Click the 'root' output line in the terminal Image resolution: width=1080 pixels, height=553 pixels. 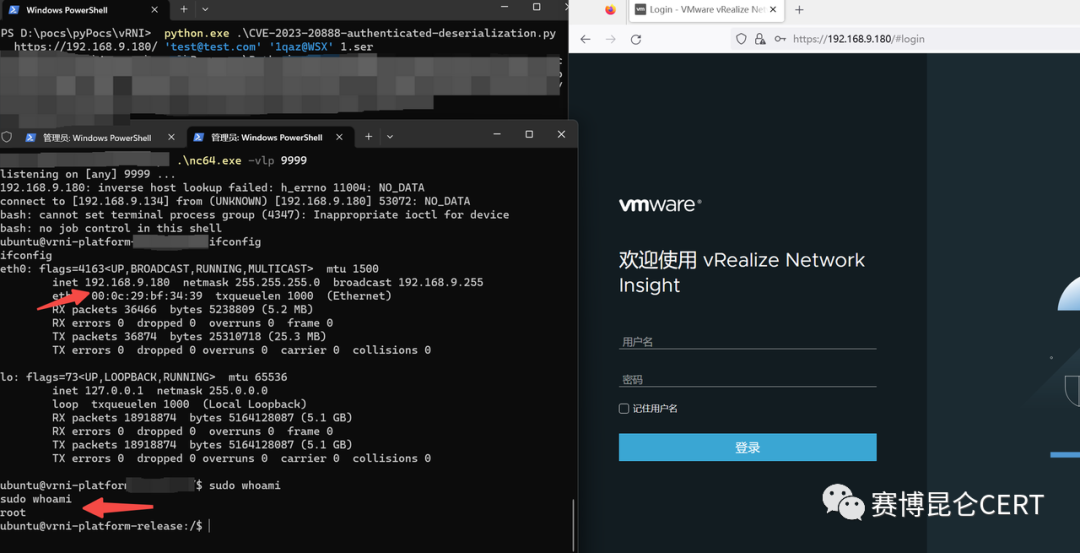click(13, 512)
